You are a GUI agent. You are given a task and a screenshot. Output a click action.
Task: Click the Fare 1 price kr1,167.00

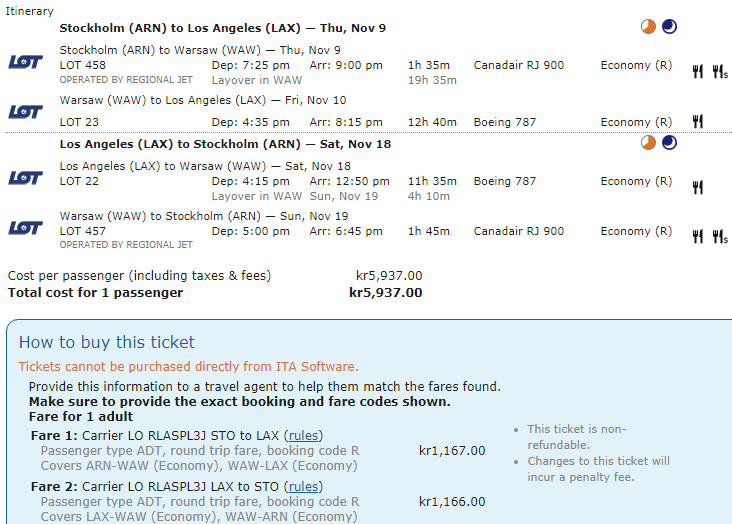point(452,451)
